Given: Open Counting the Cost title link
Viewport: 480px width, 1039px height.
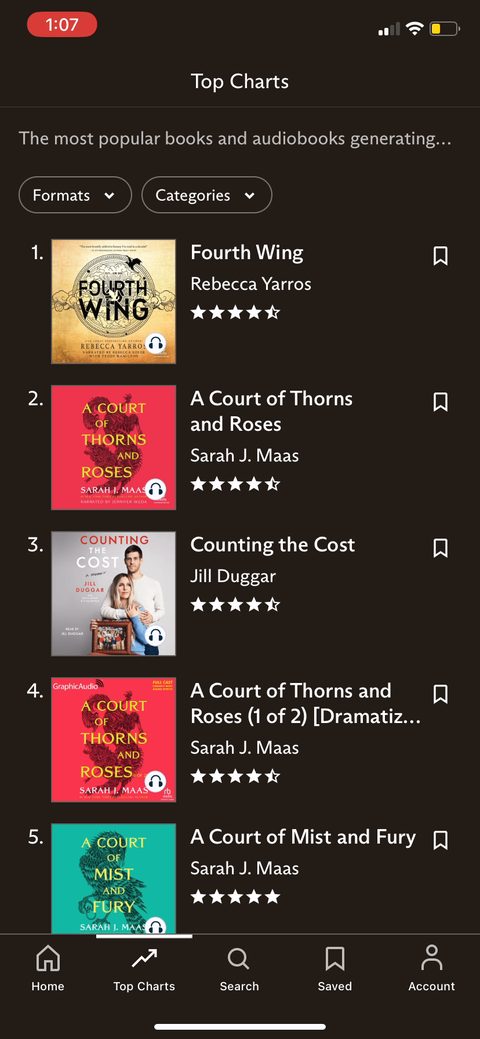Looking at the screenshot, I should click(x=272, y=545).
